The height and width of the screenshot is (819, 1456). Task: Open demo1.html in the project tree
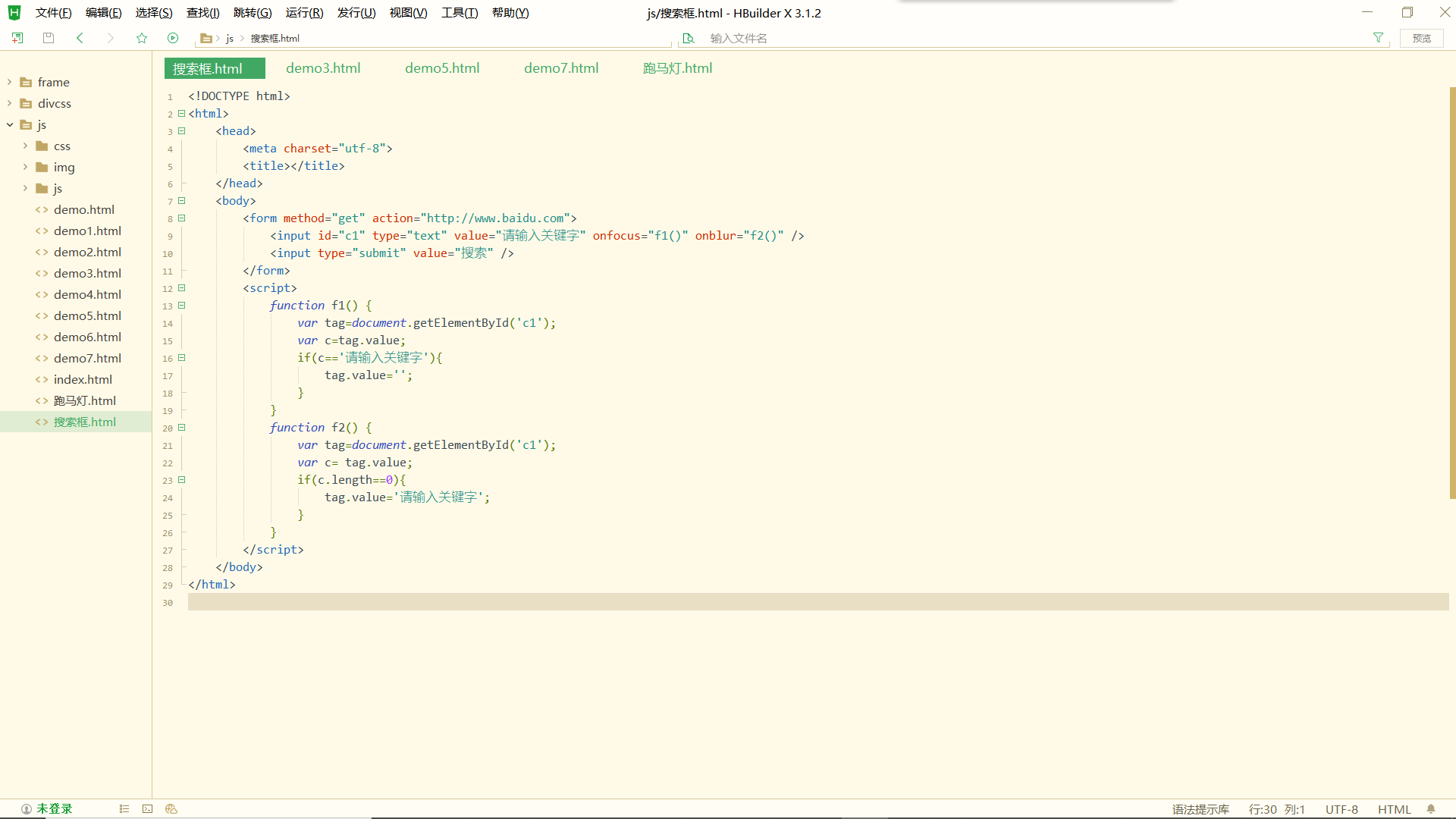point(87,231)
